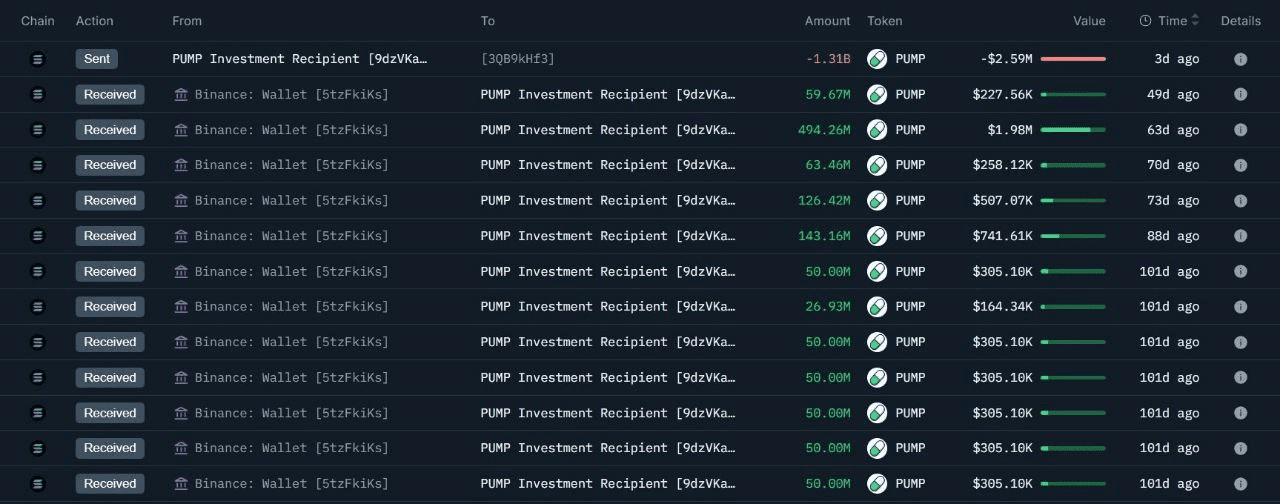Click the time '63d ago'
This screenshot has height=504, width=1280.
coord(1172,130)
